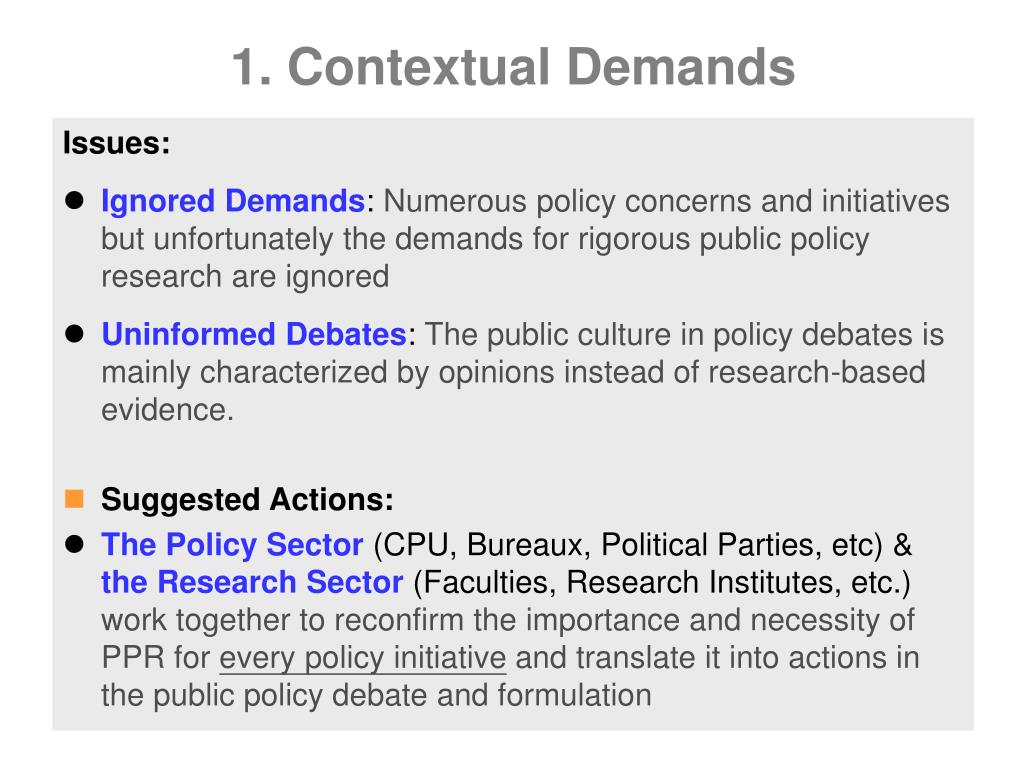Click the orange square bullet beside Suggested Actions
The image size is (1024, 768).
point(74,499)
